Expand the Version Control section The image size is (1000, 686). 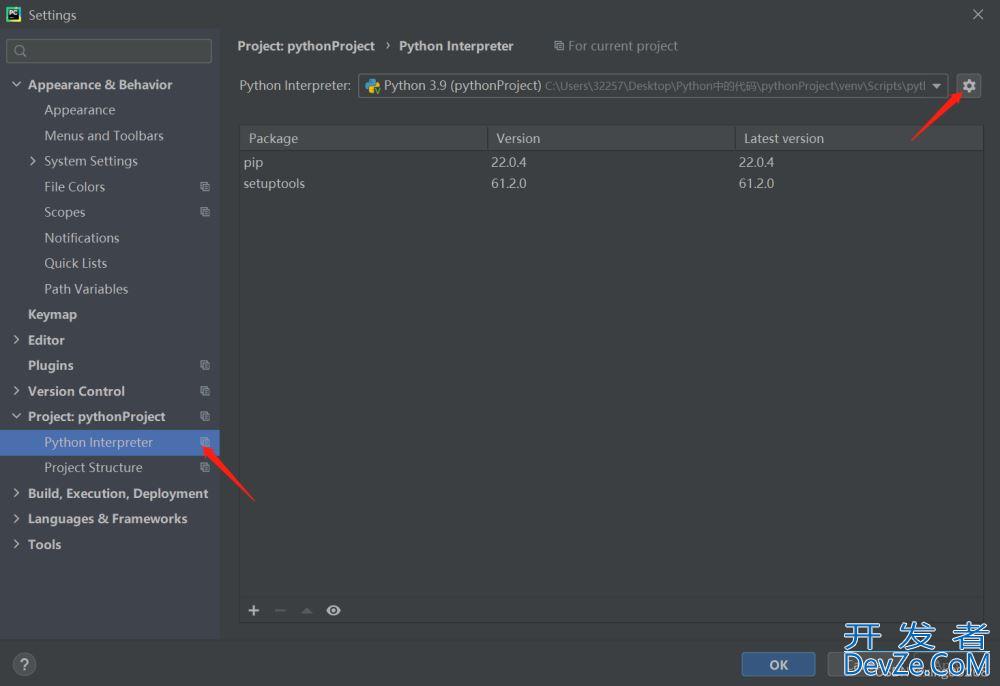click(17, 390)
